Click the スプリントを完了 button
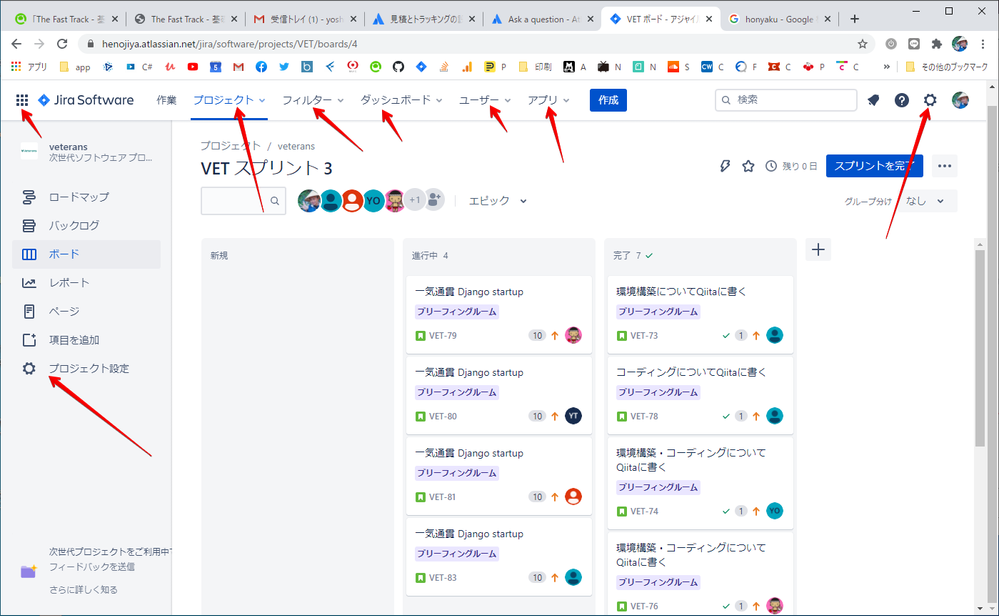 pyautogui.click(x=875, y=166)
